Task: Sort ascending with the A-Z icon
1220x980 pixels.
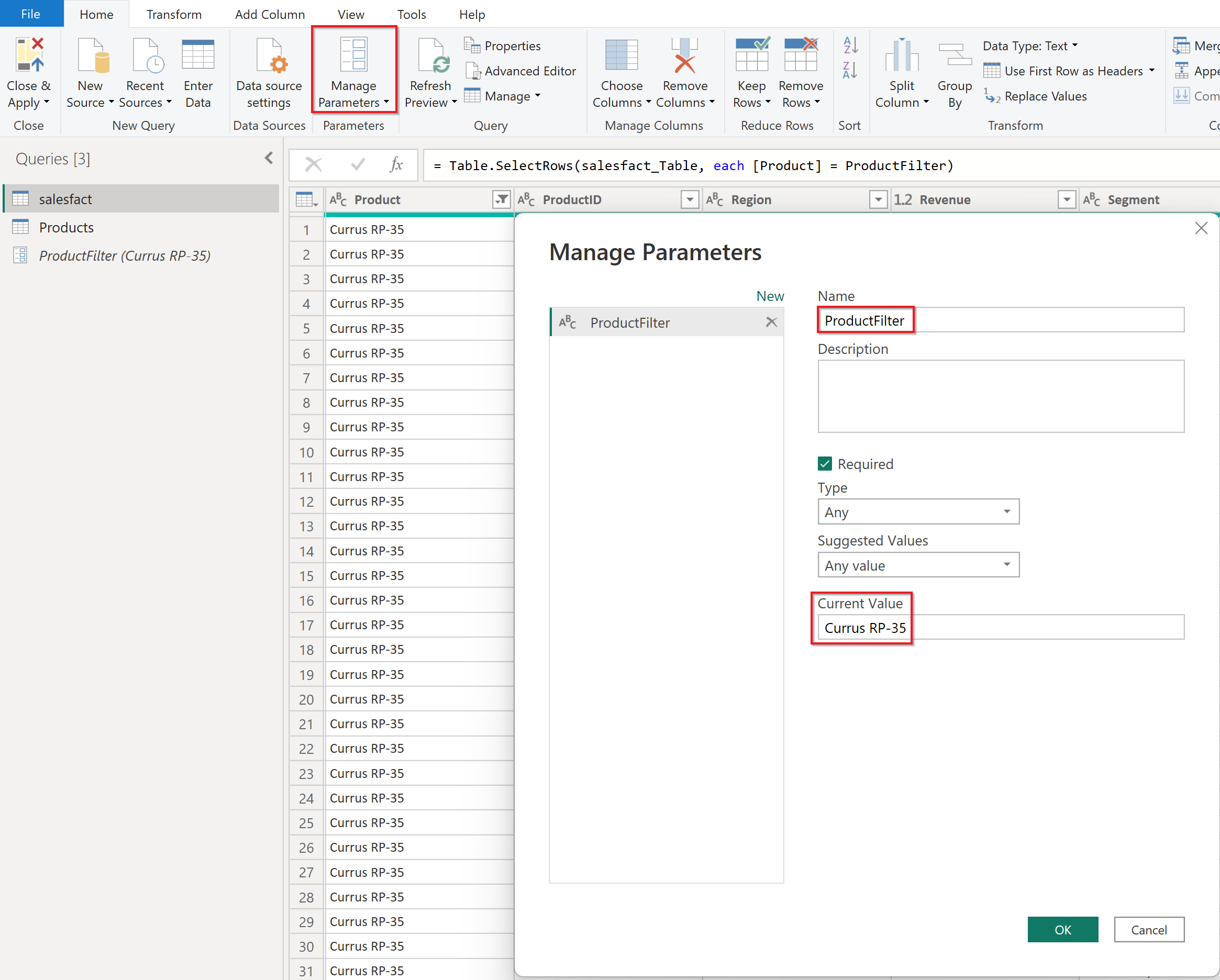Action: (x=850, y=45)
